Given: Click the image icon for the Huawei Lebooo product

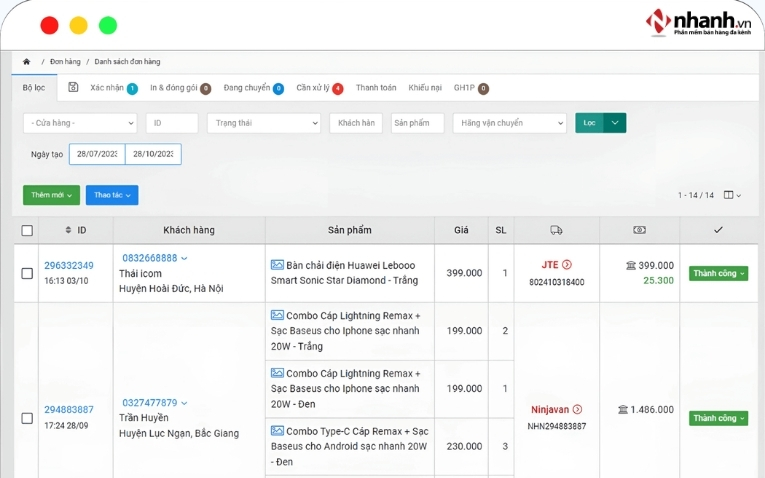Looking at the screenshot, I should point(277,265).
